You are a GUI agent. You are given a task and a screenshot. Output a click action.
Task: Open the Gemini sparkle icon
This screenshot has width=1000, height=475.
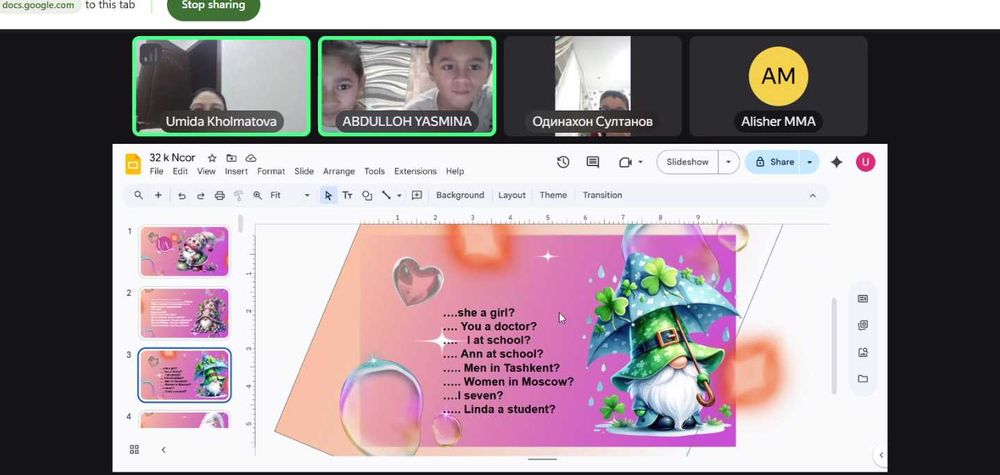pos(837,162)
